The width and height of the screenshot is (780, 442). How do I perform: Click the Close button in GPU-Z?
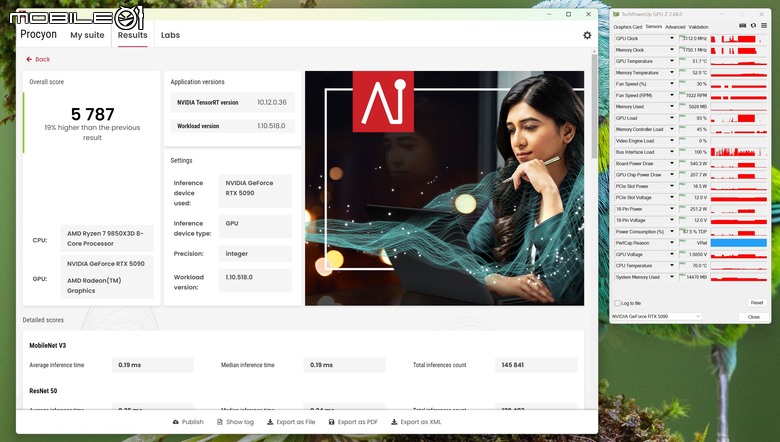pyautogui.click(x=754, y=317)
